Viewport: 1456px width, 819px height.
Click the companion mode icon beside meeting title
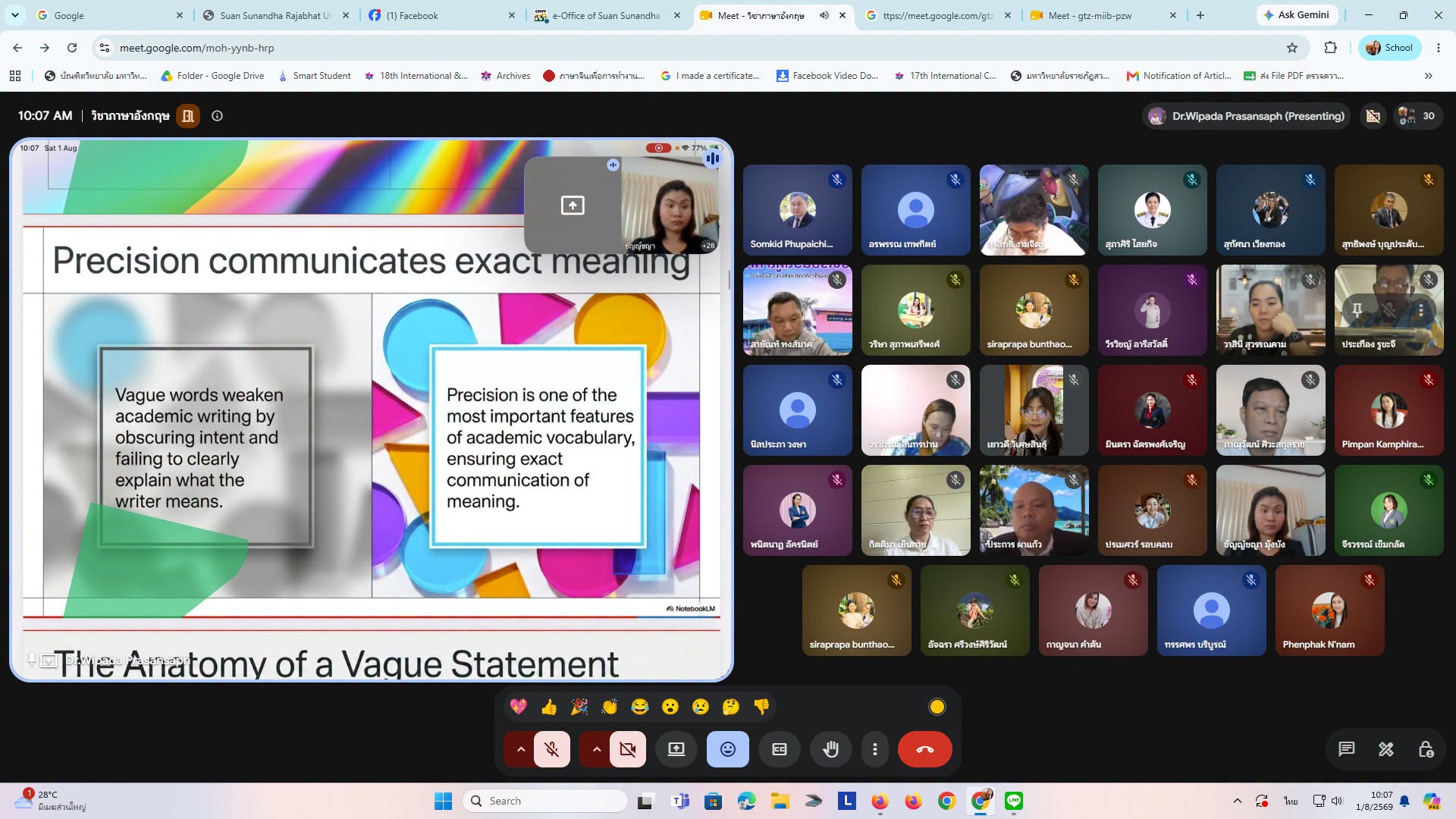[188, 116]
